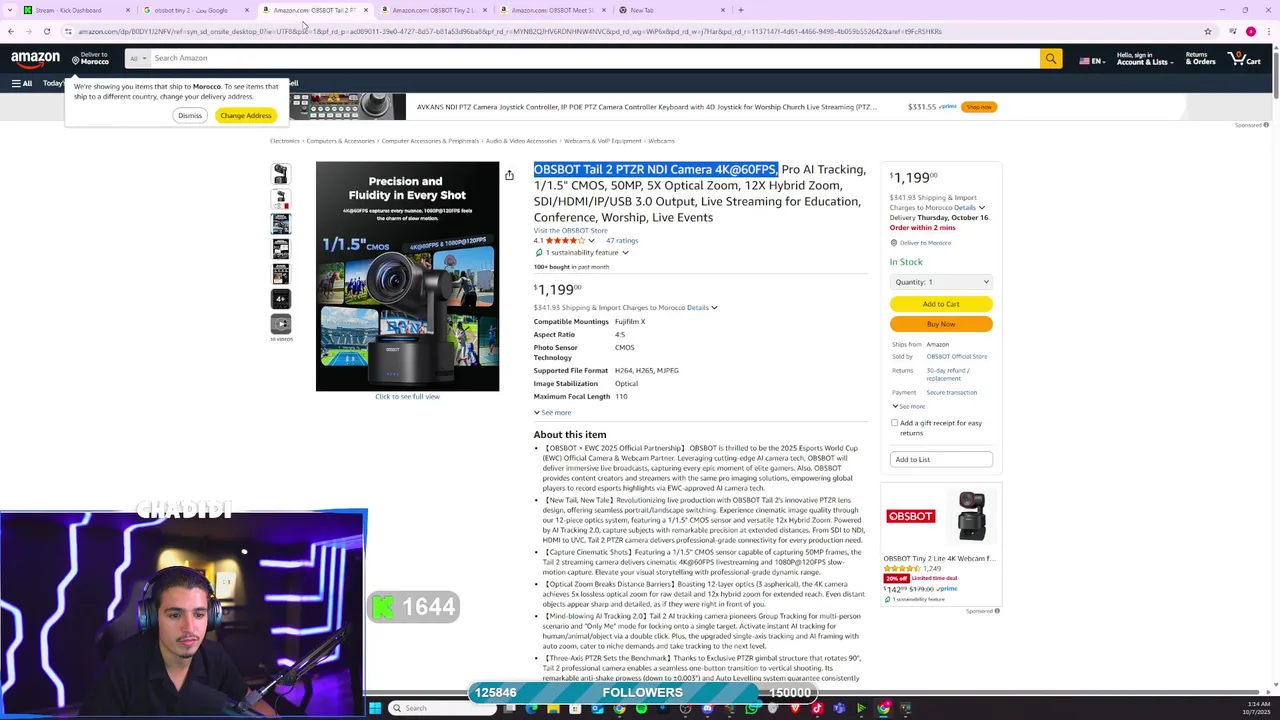
Task: Select the third product thumbnail
Action: (281, 224)
